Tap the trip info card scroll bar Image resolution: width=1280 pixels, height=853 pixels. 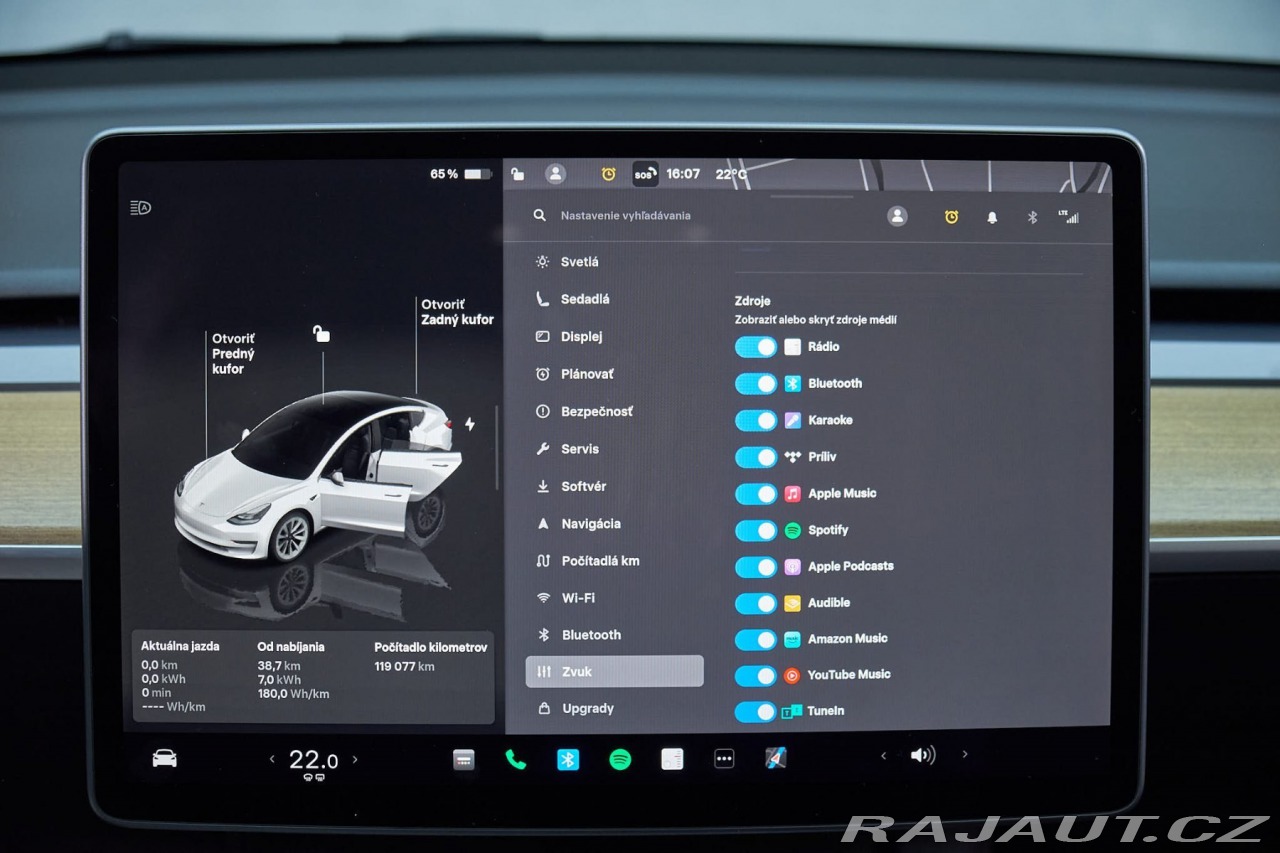coord(497,447)
